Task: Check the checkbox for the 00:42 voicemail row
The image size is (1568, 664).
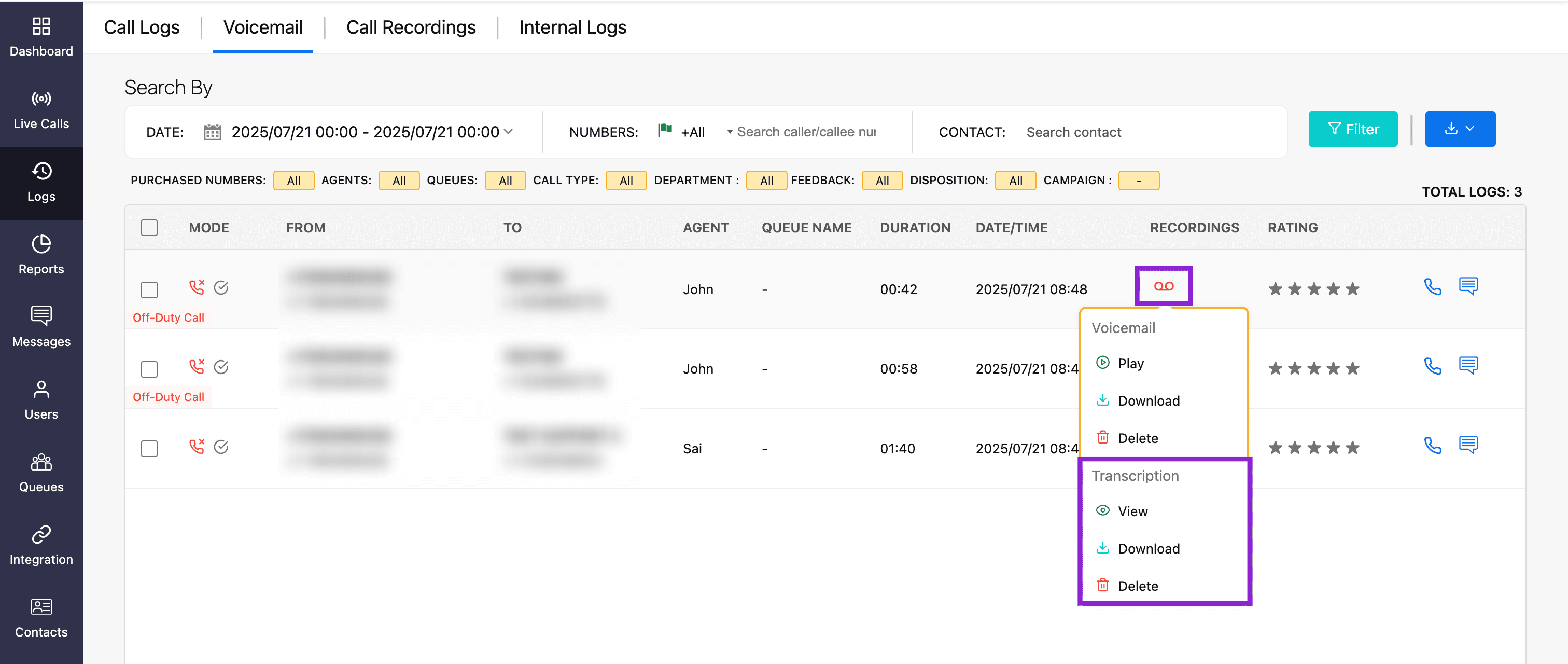Action: tap(149, 289)
